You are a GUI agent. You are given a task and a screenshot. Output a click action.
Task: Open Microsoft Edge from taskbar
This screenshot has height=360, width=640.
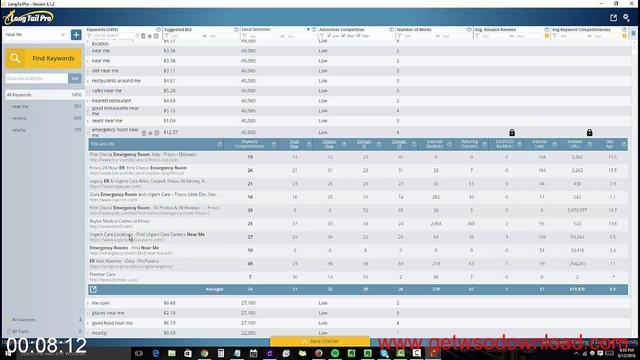(x=156, y=353)
